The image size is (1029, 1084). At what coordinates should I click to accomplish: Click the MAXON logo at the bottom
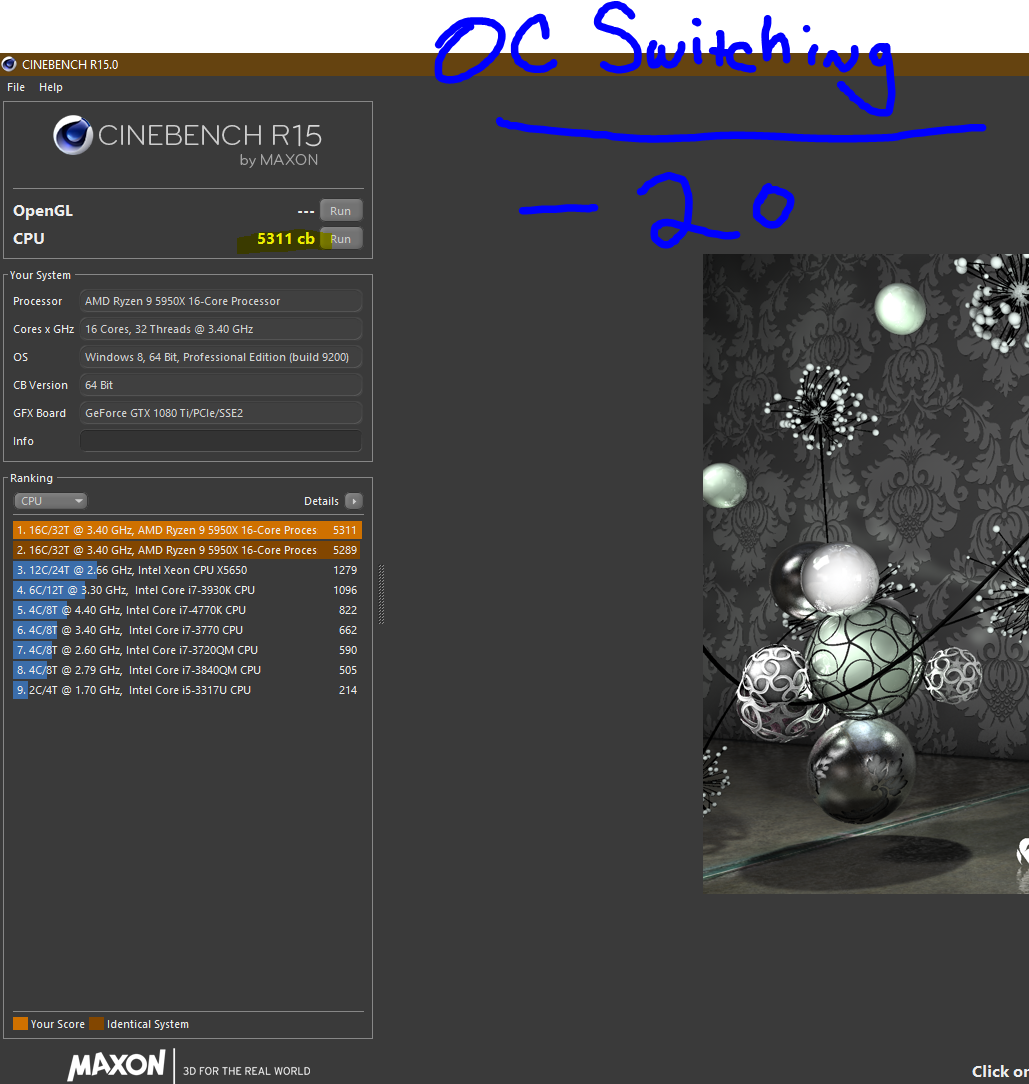click(x=117, y=1065)
